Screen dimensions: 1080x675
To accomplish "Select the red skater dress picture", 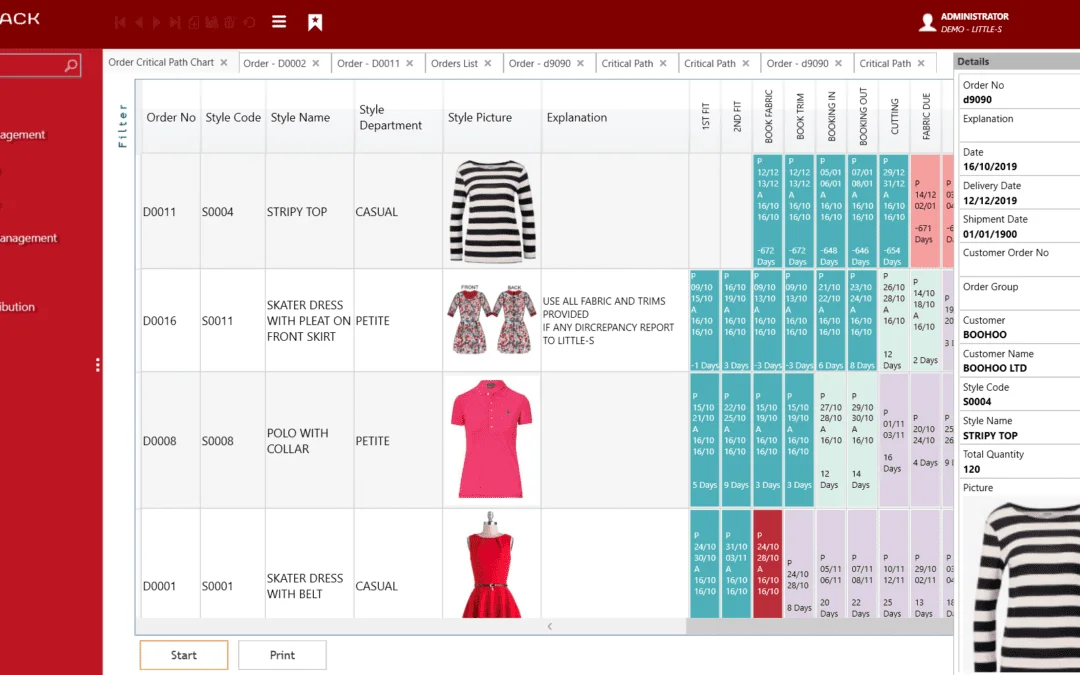I will 492,565.
